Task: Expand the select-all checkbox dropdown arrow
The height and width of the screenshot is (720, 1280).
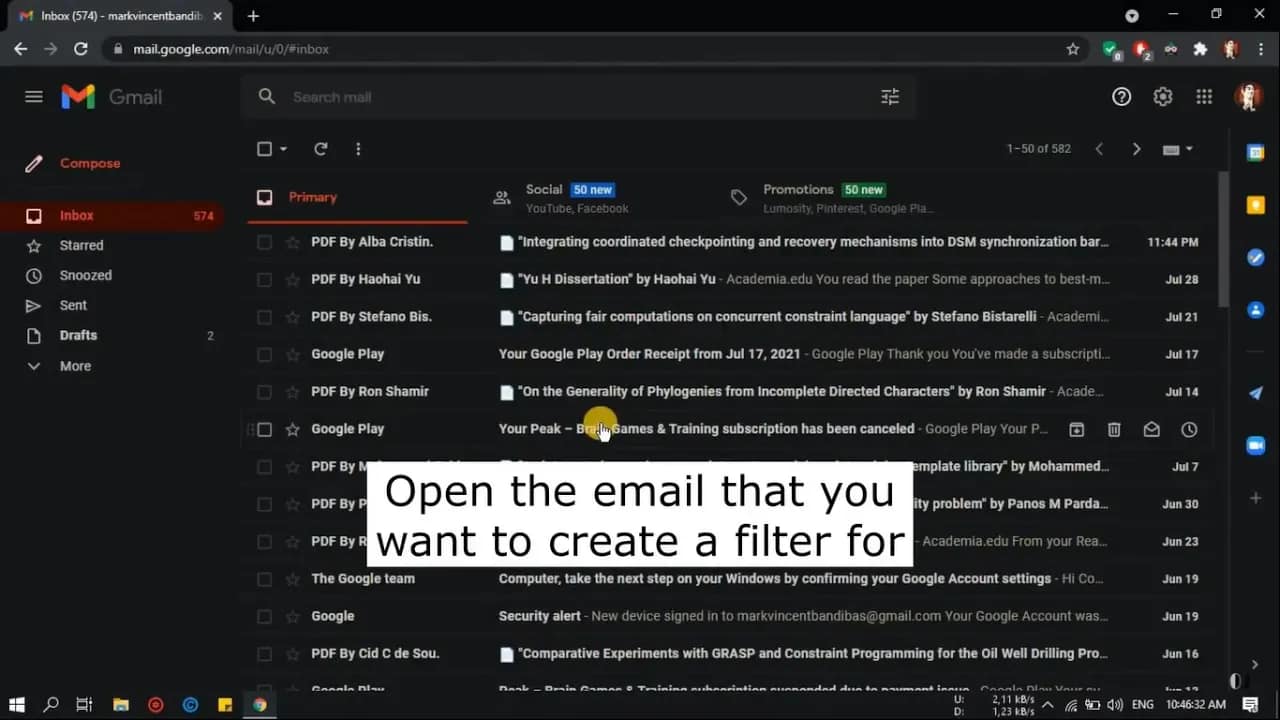Action: pyautogui.click(x=284, y=149)
